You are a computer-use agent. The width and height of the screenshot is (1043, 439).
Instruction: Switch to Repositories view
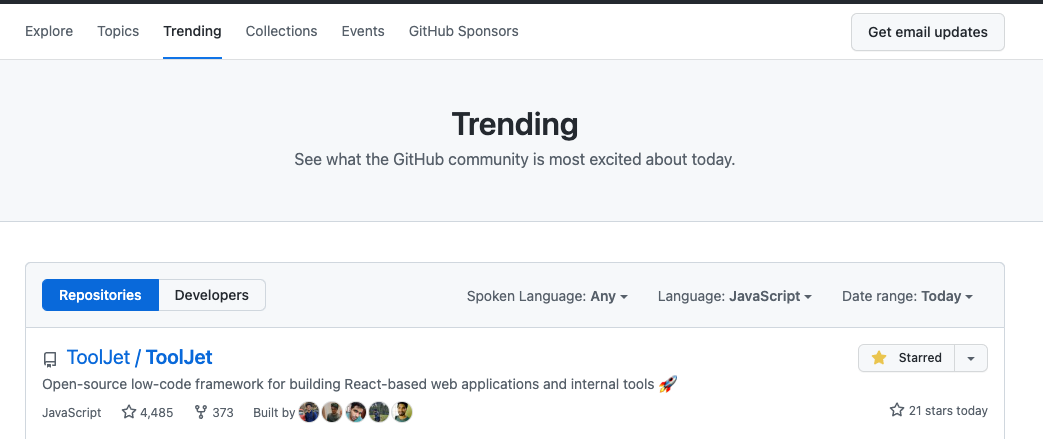(x=100, y=295)
